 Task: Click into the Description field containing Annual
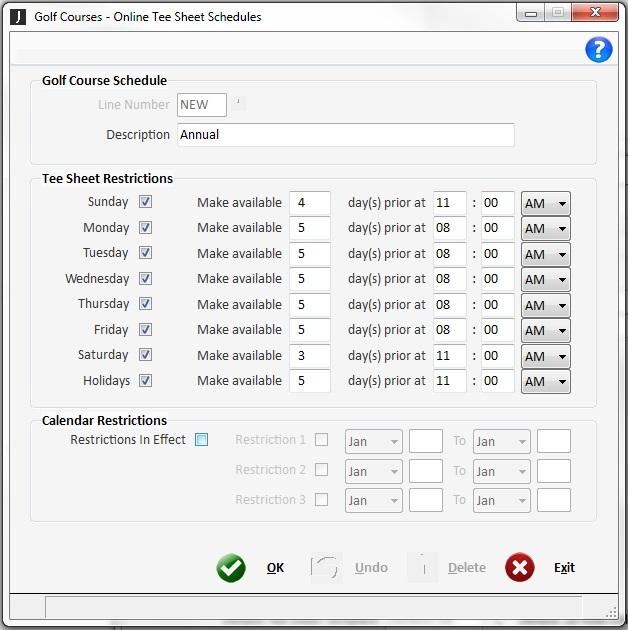345,135
